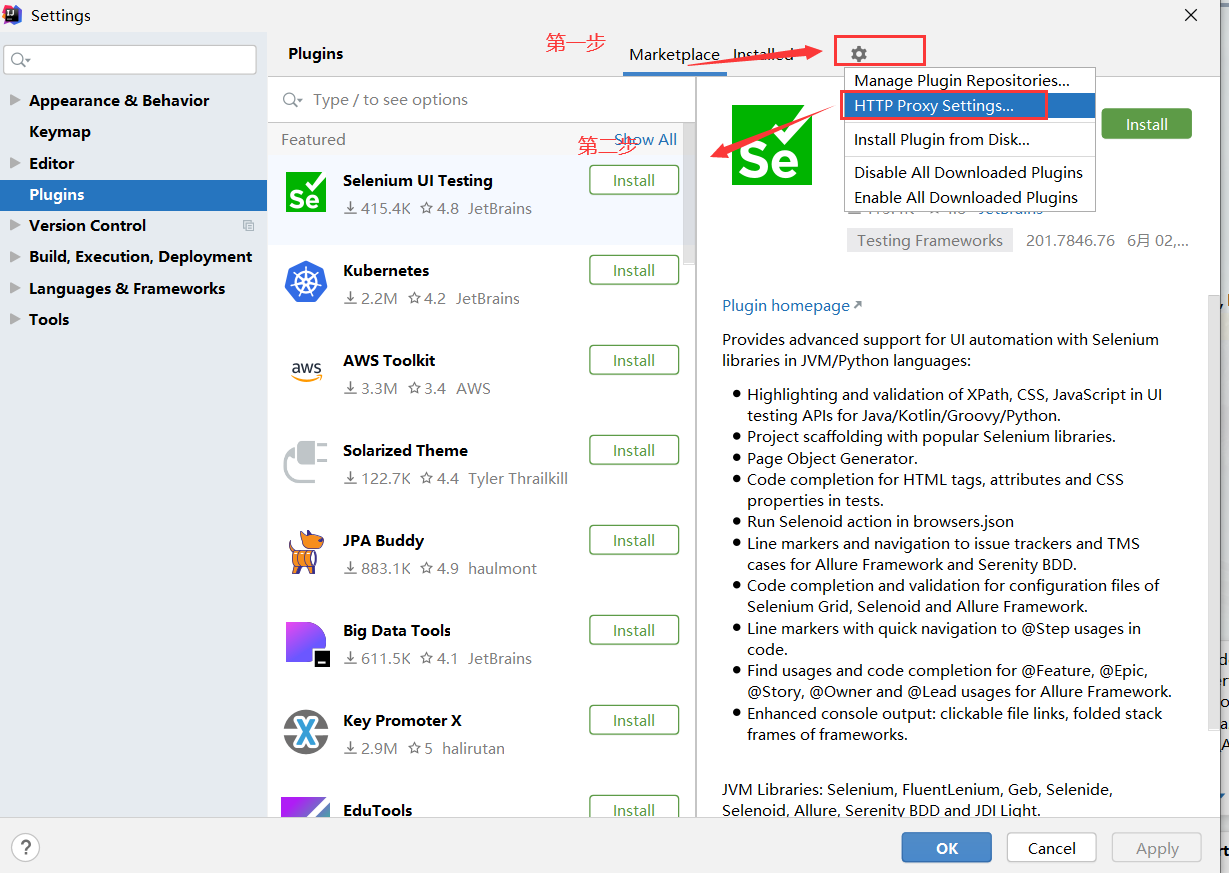Click the Key Promoter X icon
Image resolution: width=1229 pixels, height=873 pixels.
click(x=306, y=731)
